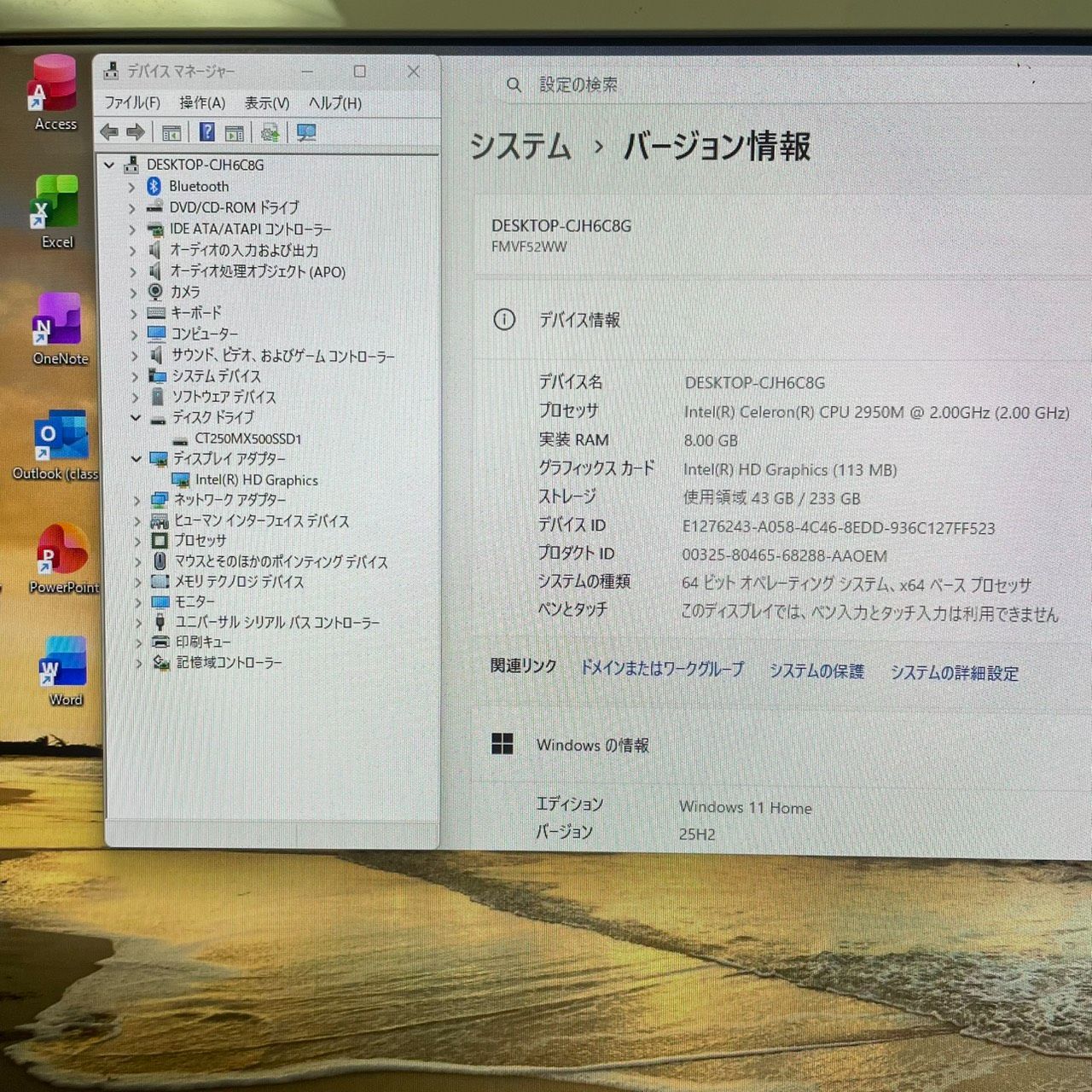
Task: Expand the DVD/CD-ROM ドライブ node
Action: (131, 207)
